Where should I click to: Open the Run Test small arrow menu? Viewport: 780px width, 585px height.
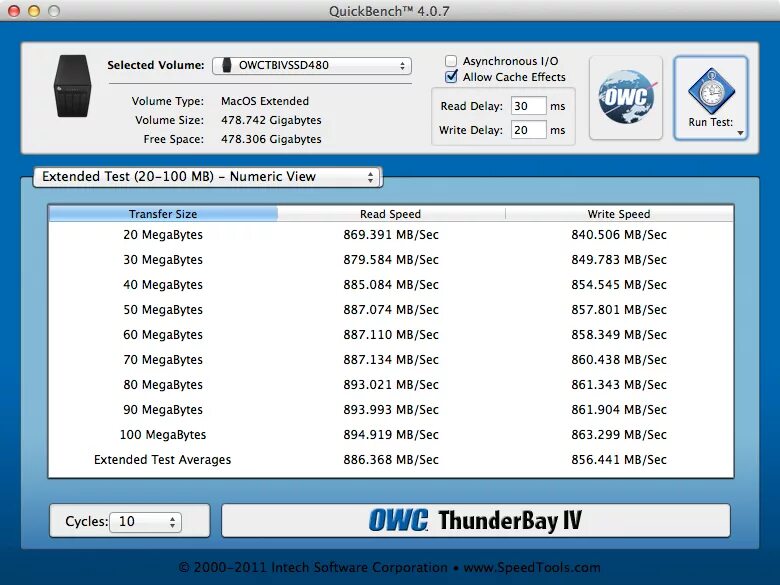pyautogui.click(x=740, y=133)
